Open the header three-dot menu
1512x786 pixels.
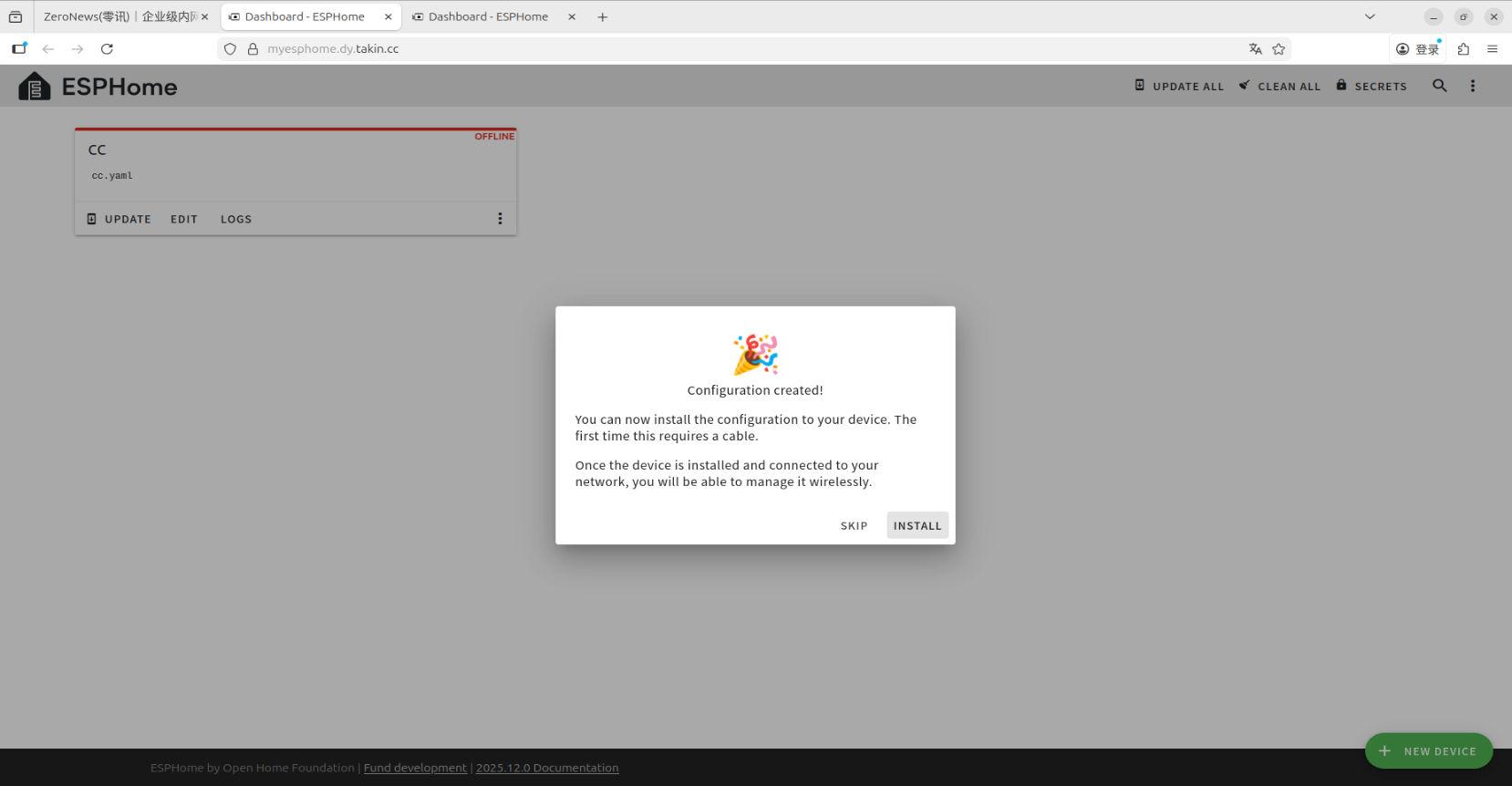pyautogui.click(x=1472, y=86)
